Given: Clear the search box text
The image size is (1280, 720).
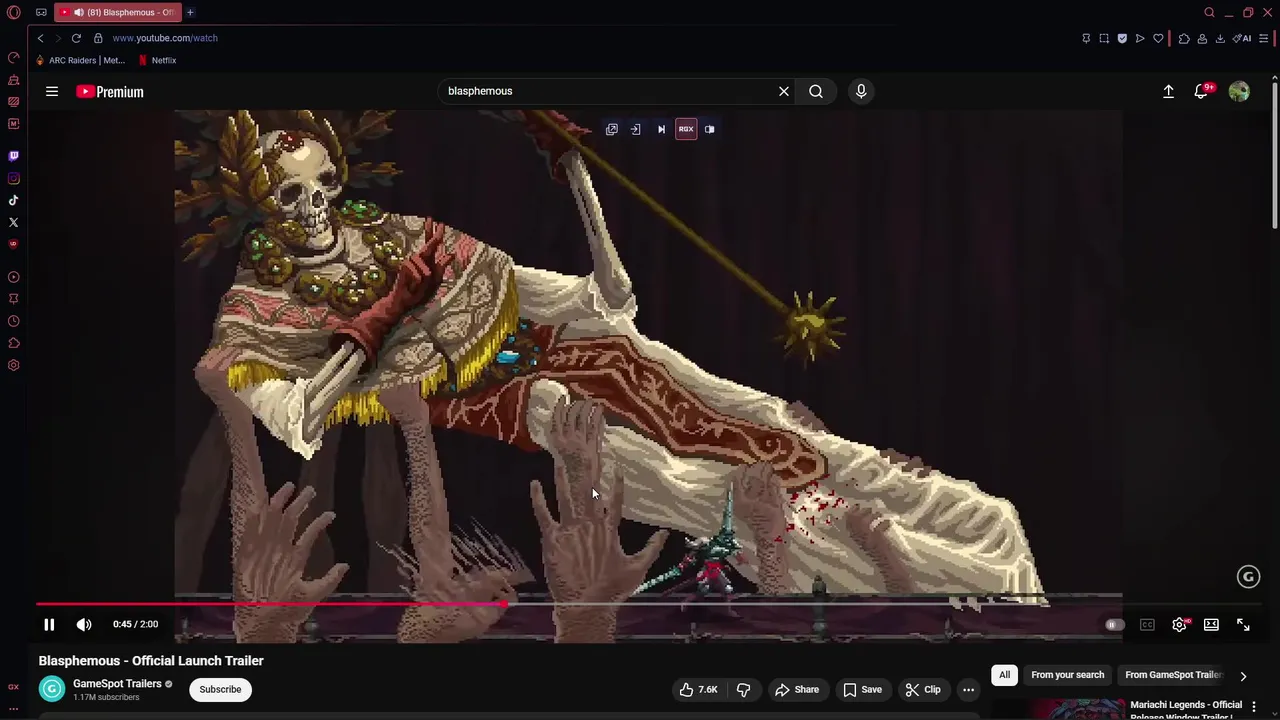Looking at the screenshot, I should (784, 91).
